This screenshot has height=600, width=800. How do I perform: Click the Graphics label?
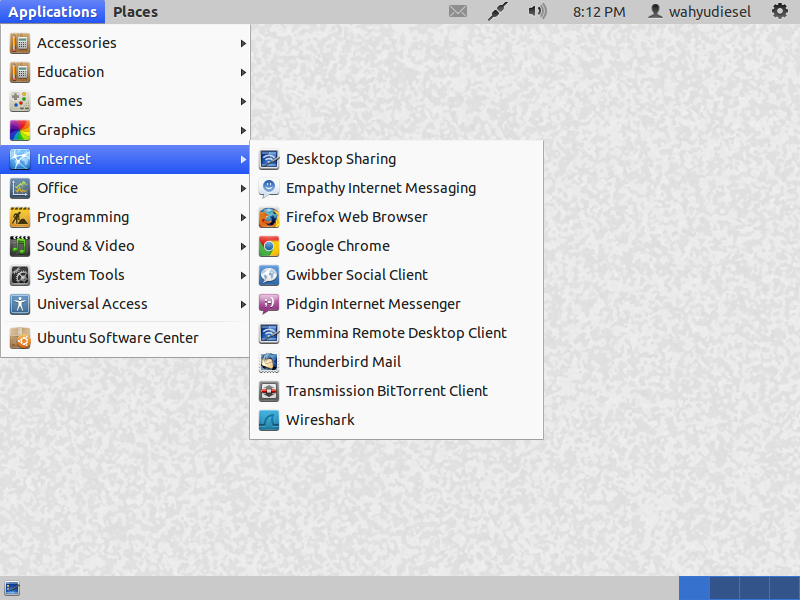66,131
